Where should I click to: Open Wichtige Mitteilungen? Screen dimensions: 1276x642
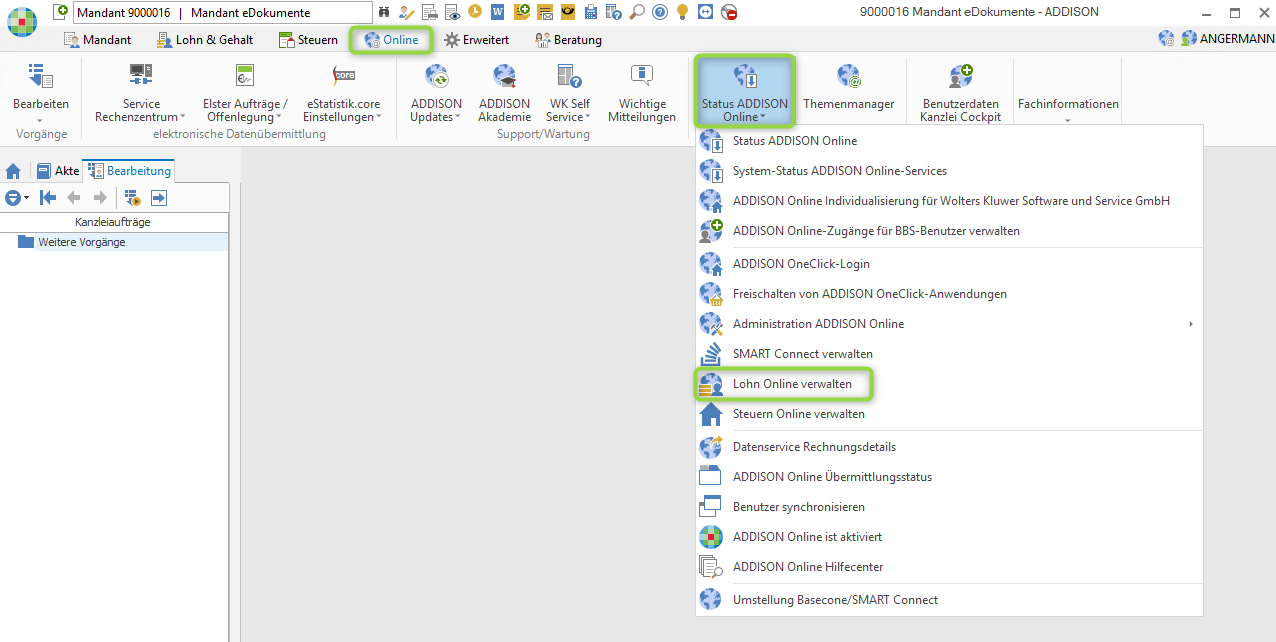[x=642, y=92]
